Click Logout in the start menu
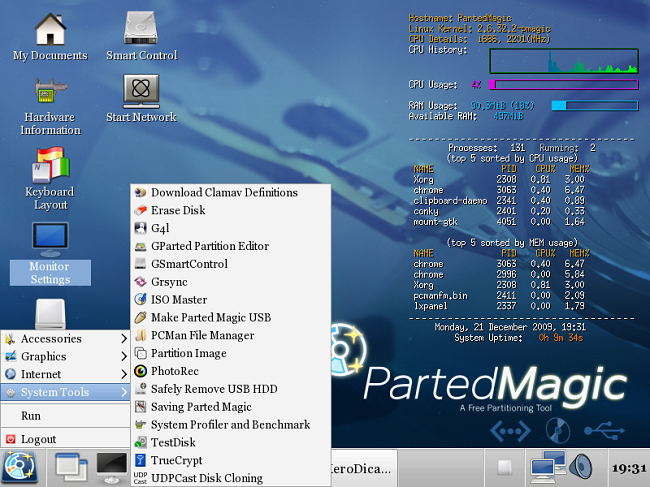The width and height of the screenshot is (650, 487). pyautogui.click(x=38, y=439)
